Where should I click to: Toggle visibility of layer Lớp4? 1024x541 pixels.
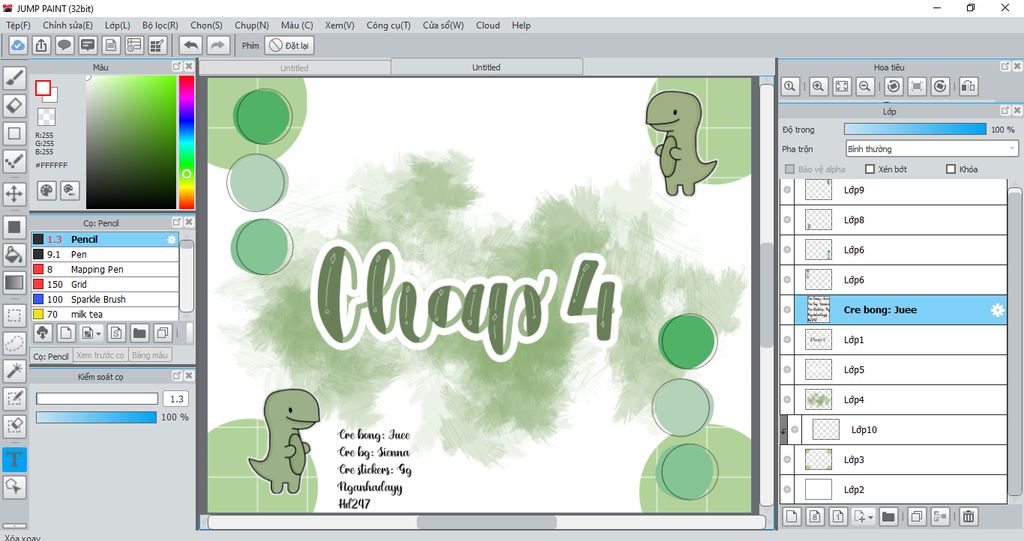coord(787,400)
